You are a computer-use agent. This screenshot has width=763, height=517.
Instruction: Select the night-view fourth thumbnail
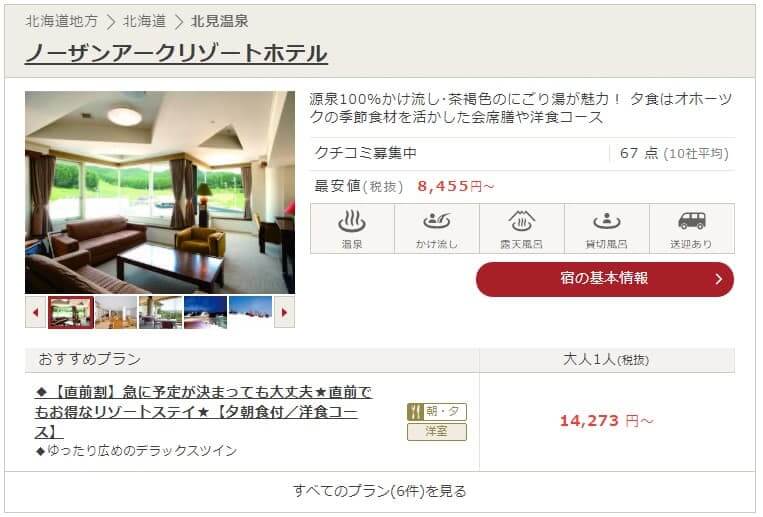tap(205, 312)
